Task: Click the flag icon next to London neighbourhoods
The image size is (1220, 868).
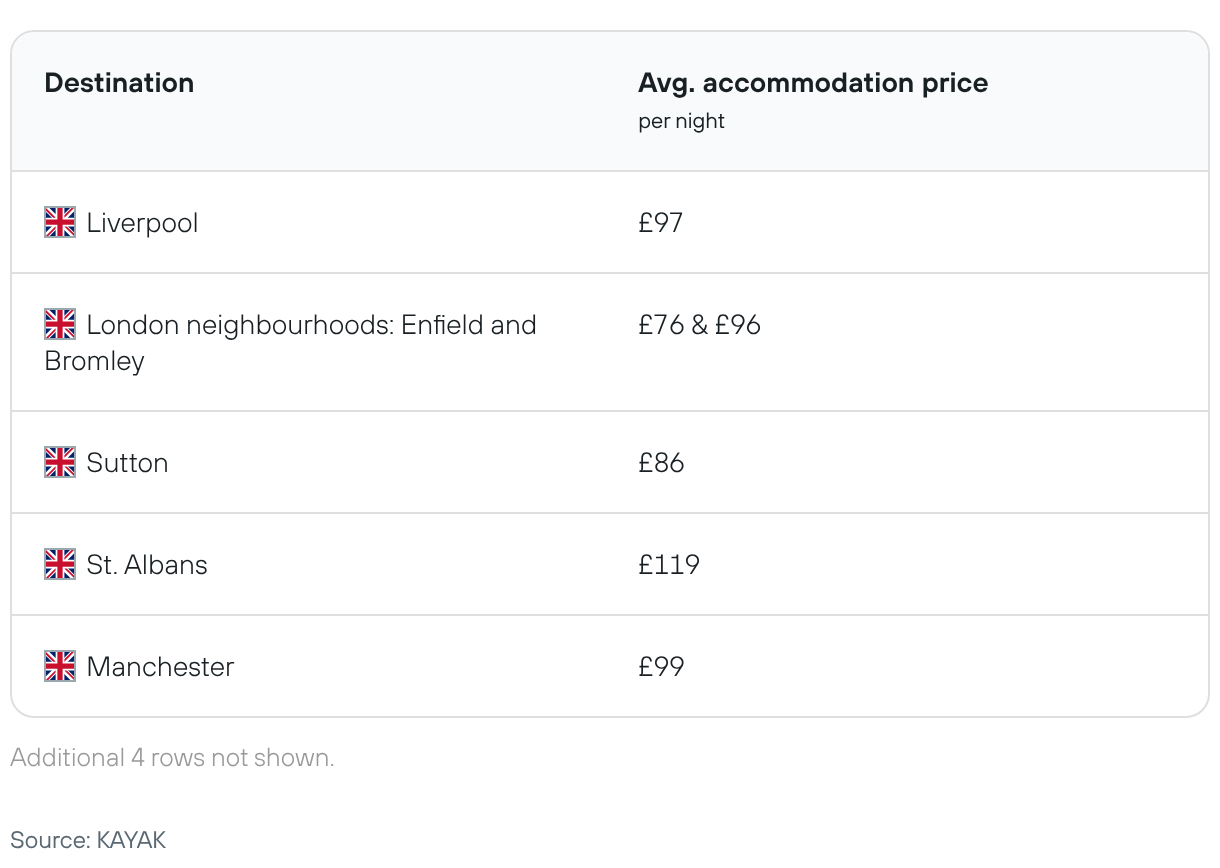Action: (x=60, y=324)
